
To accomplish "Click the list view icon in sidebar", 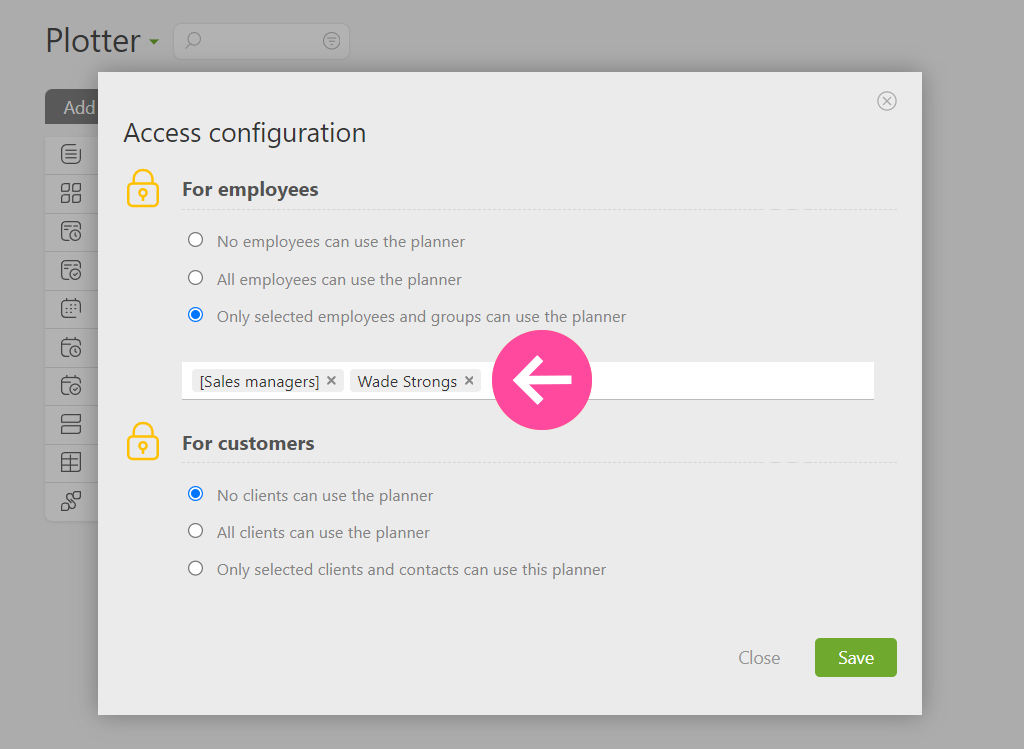I will pos(71,155).
